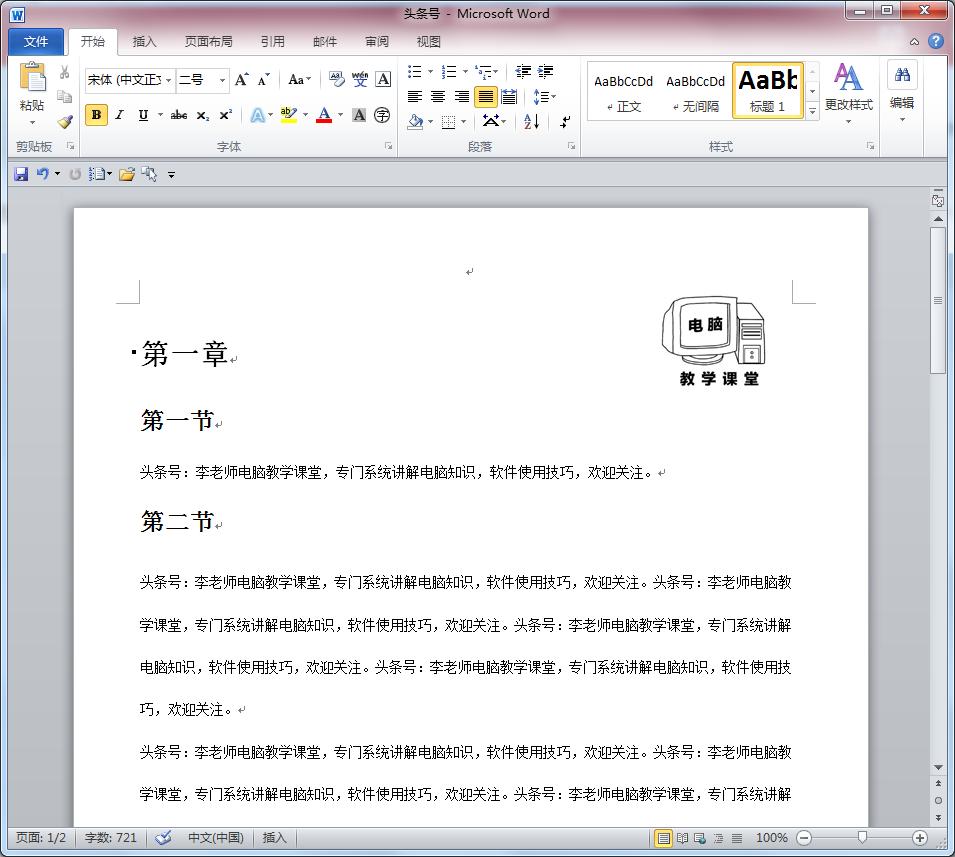Image resolution: width=955 pixels, height=857 pixels.
Task: Open the Clear Formatting icon
Action: [335, 79]
